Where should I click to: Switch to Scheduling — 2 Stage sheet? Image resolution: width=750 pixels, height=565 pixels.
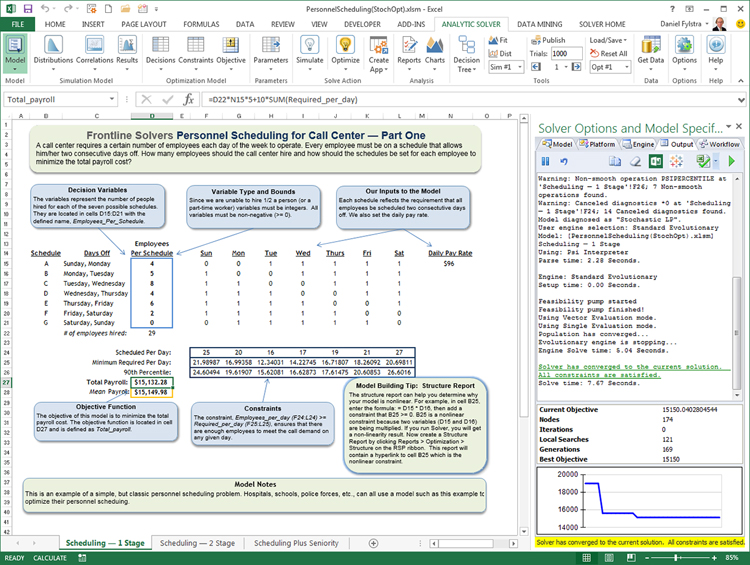(x=197, y=543)
